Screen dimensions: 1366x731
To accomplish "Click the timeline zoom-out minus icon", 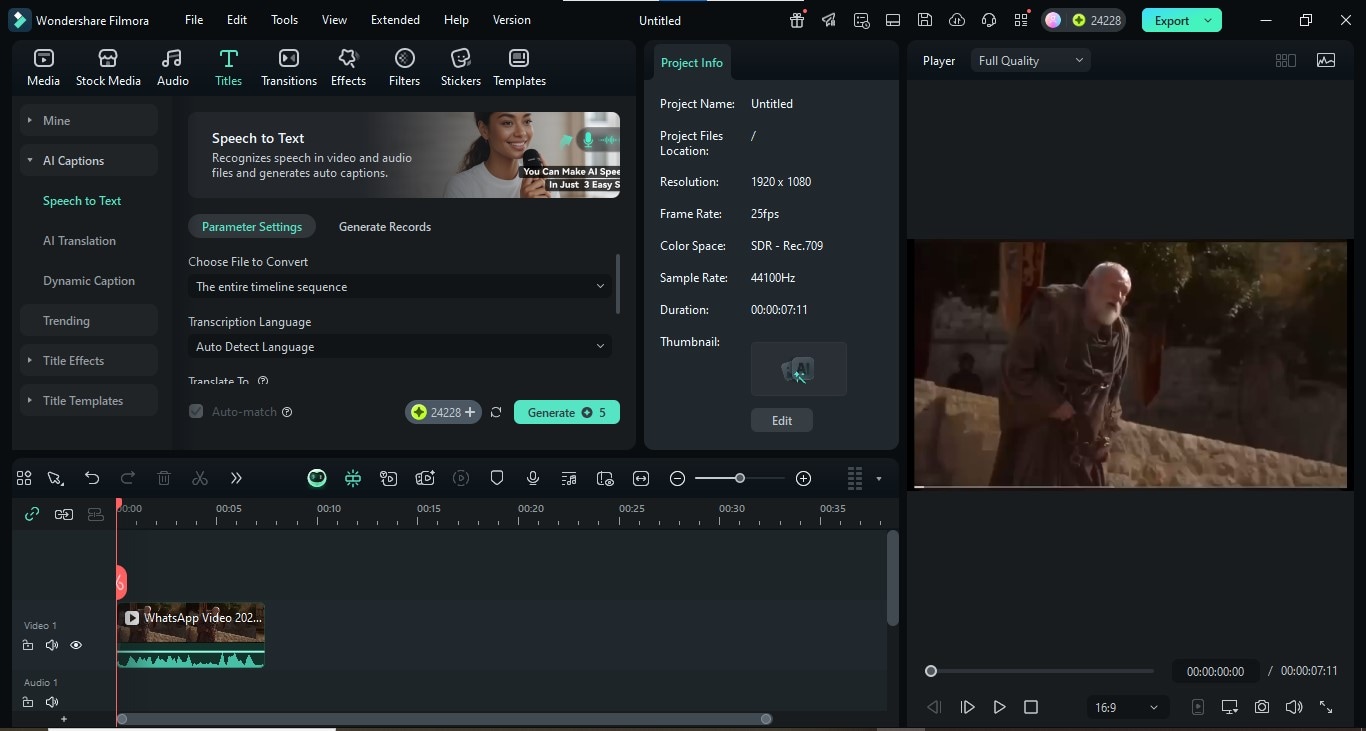I will coord(677,479).
